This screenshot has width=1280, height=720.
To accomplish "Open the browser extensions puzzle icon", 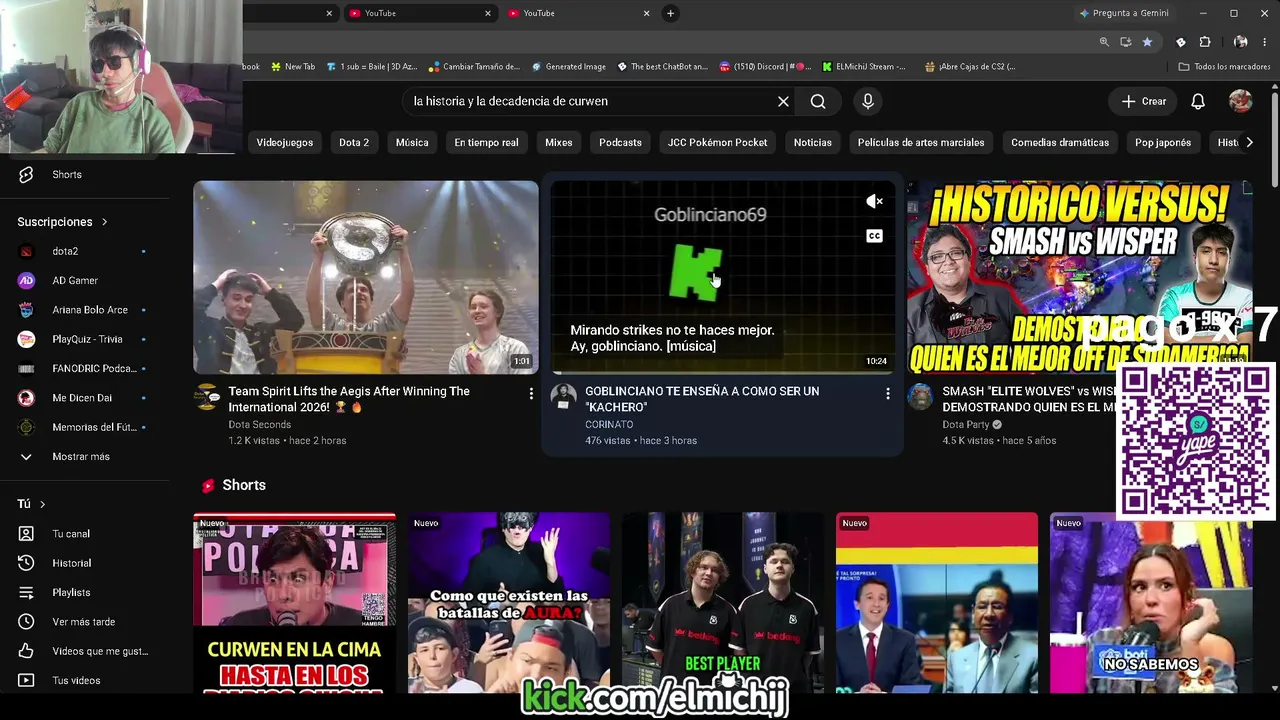I will coord(1204,42).
